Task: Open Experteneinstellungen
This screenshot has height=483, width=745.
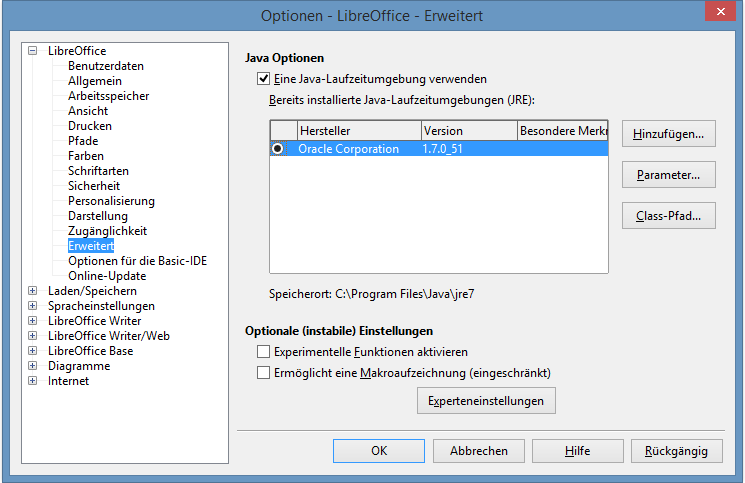Action: click(486, 401)
